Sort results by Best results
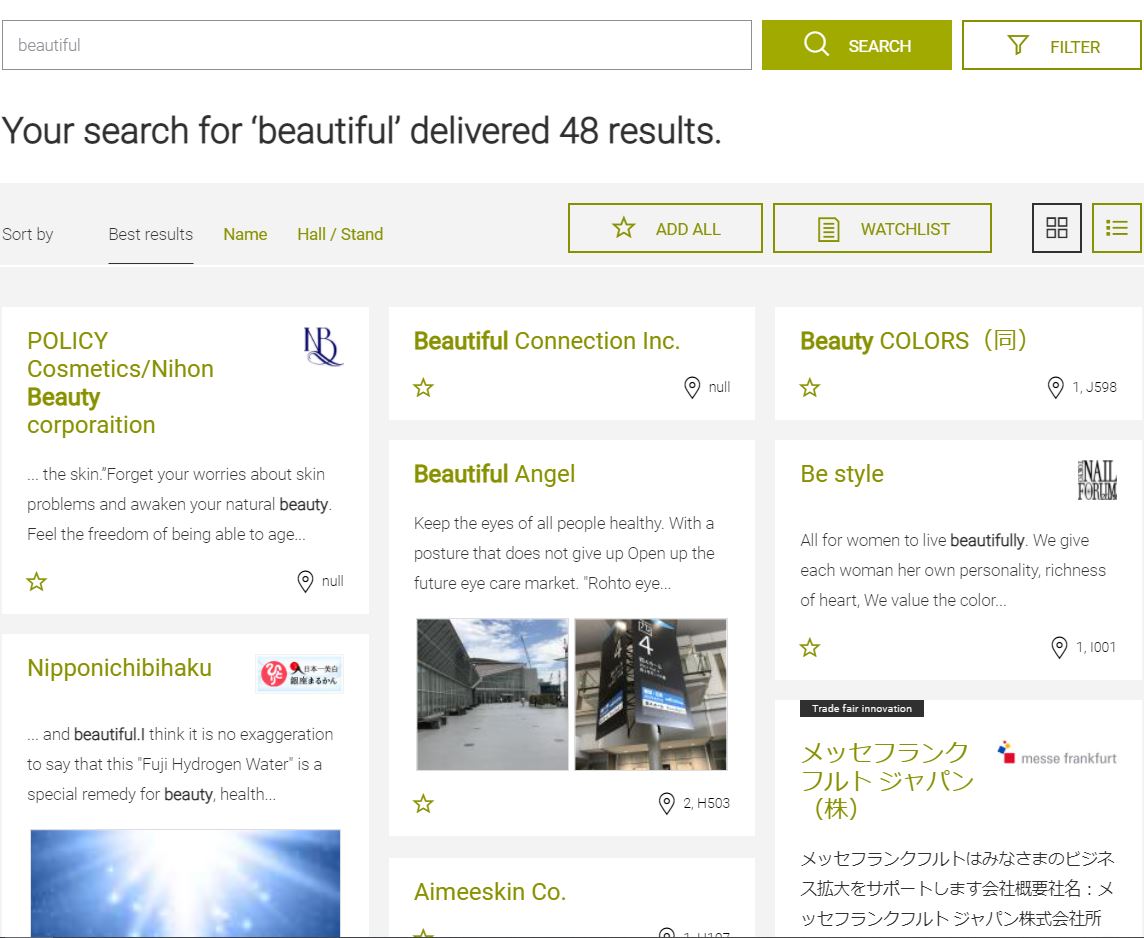 pos(150,234)
